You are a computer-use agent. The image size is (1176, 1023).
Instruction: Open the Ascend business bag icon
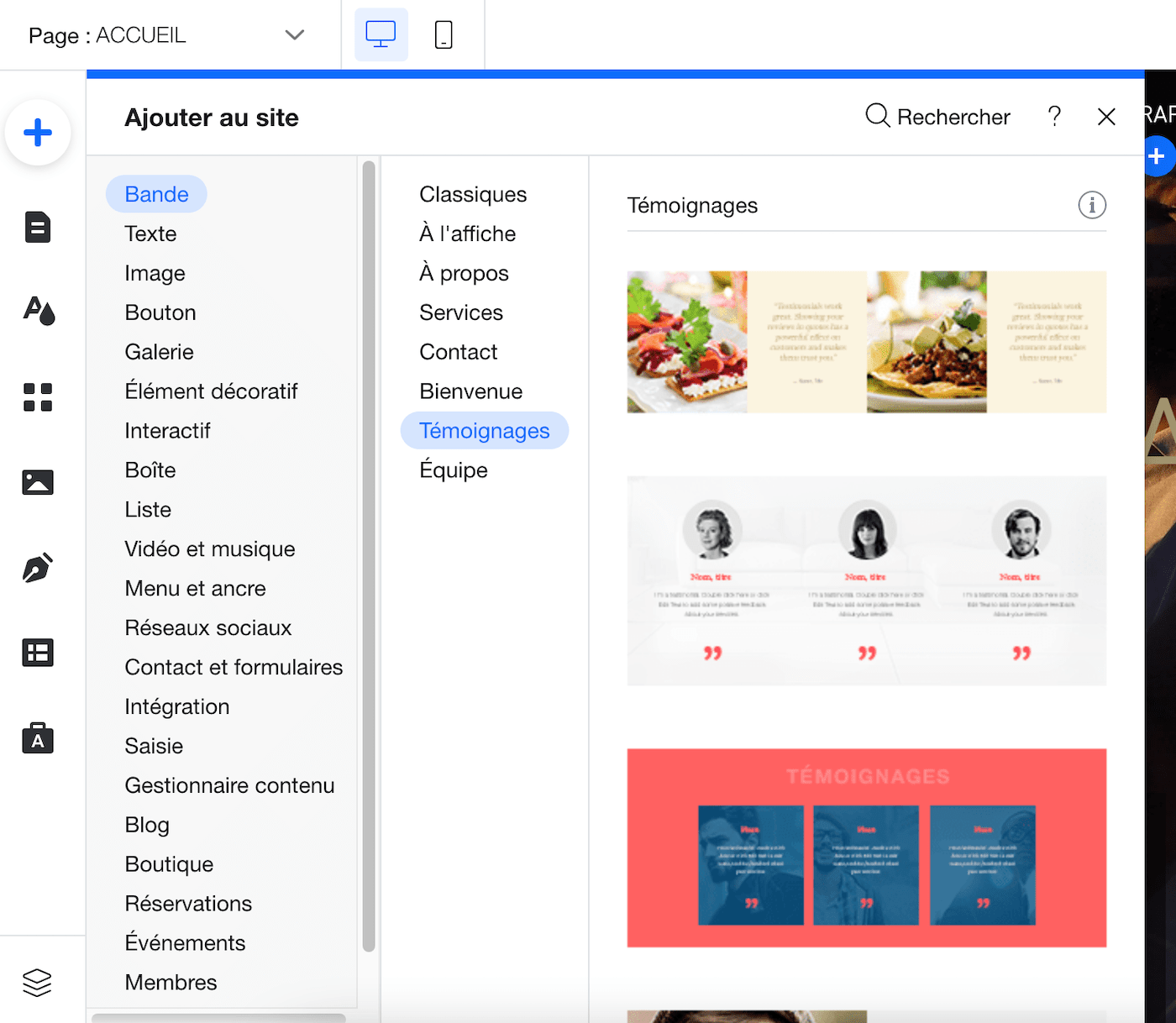pyautogui.click(x=38, y=737)
